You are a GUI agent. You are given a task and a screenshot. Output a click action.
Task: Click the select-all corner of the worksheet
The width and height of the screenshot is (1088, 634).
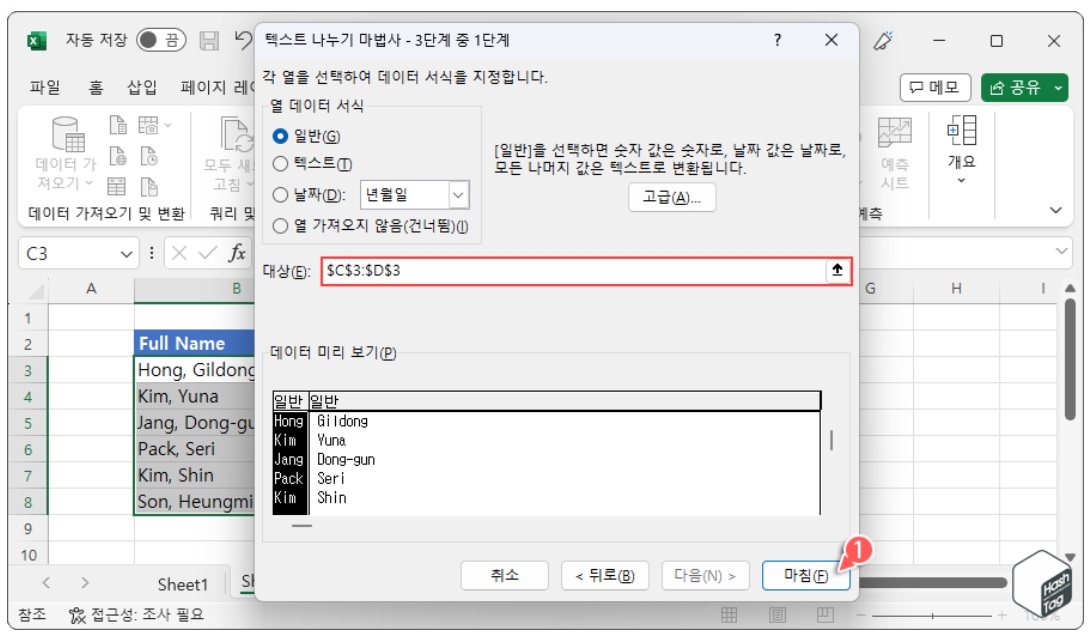pyautogui.click(x=34, y=290)
